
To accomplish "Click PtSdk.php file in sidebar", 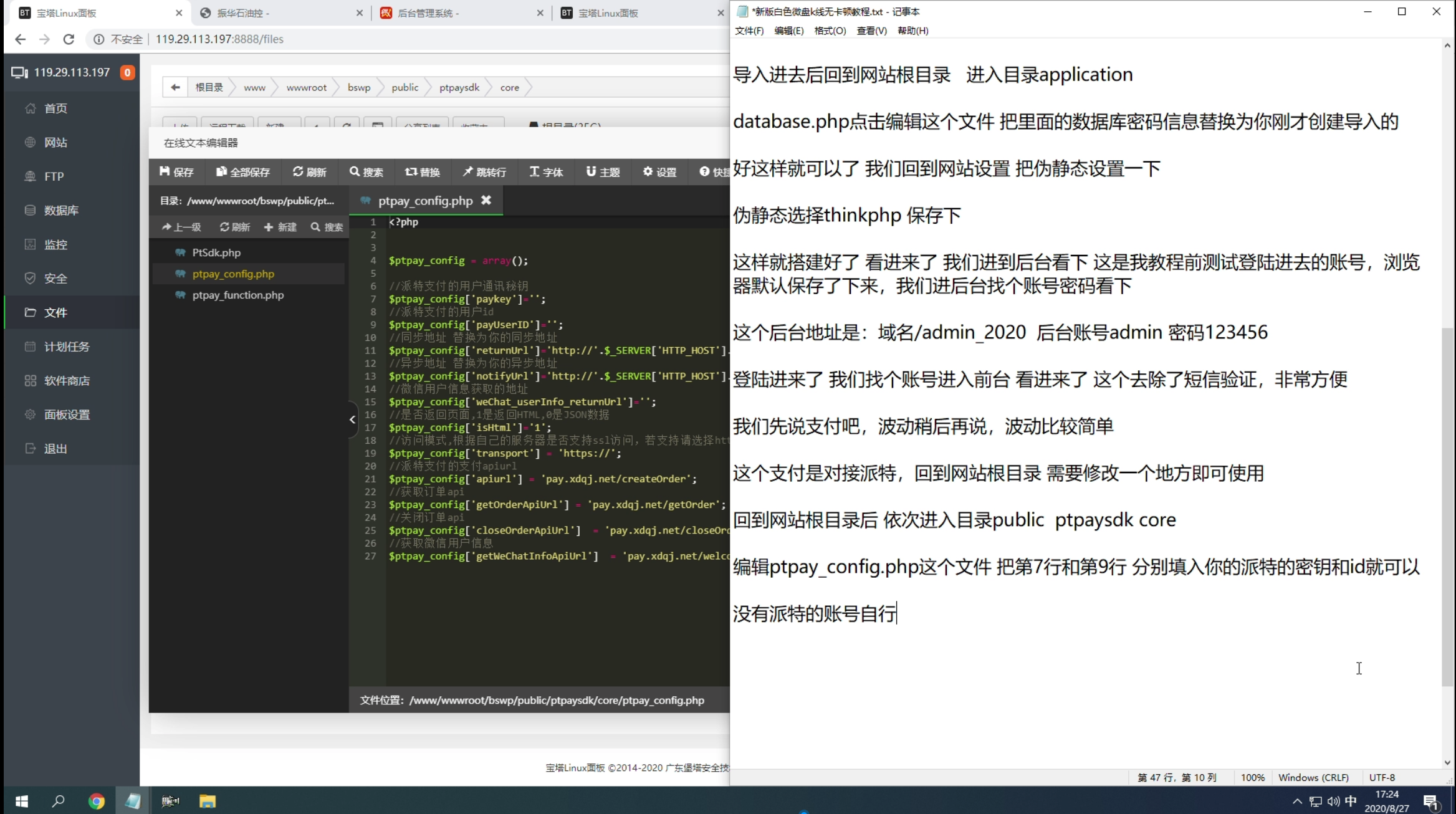I will (215, 252).
